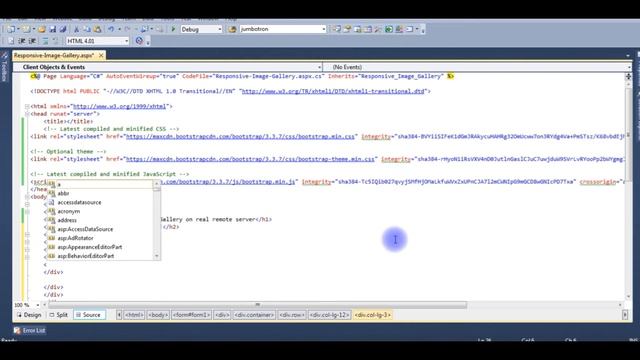The width and height of the screenshot is (640, 360).
Task: Choose 'a' in the IntelliSense list
Action: (x=100, y=184)
